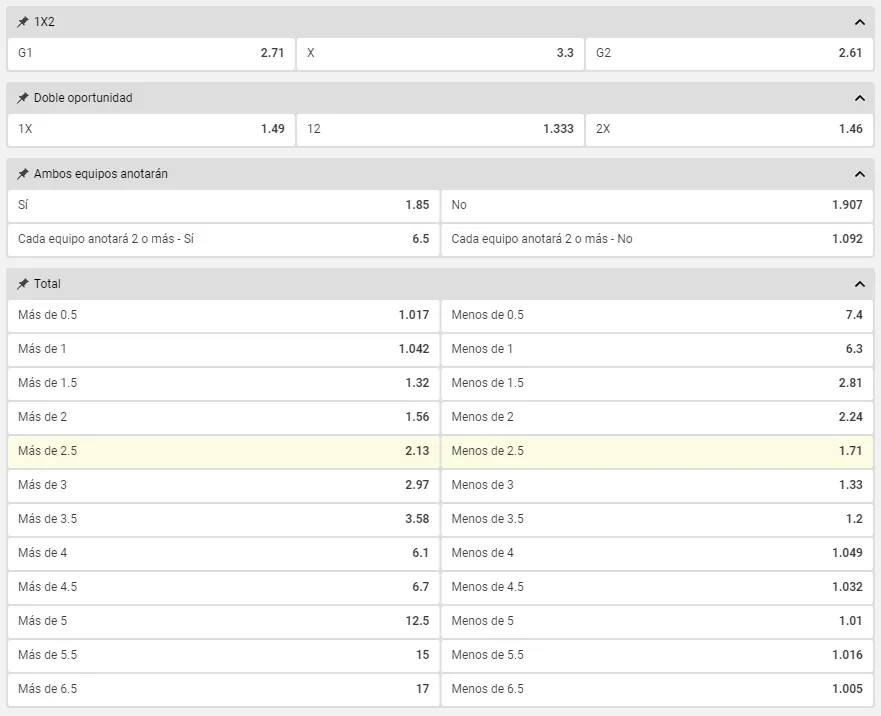Viewport: 881px width, 716px height.
Task: Pick Sí for both teams scoring
Action: pos(223,205)
